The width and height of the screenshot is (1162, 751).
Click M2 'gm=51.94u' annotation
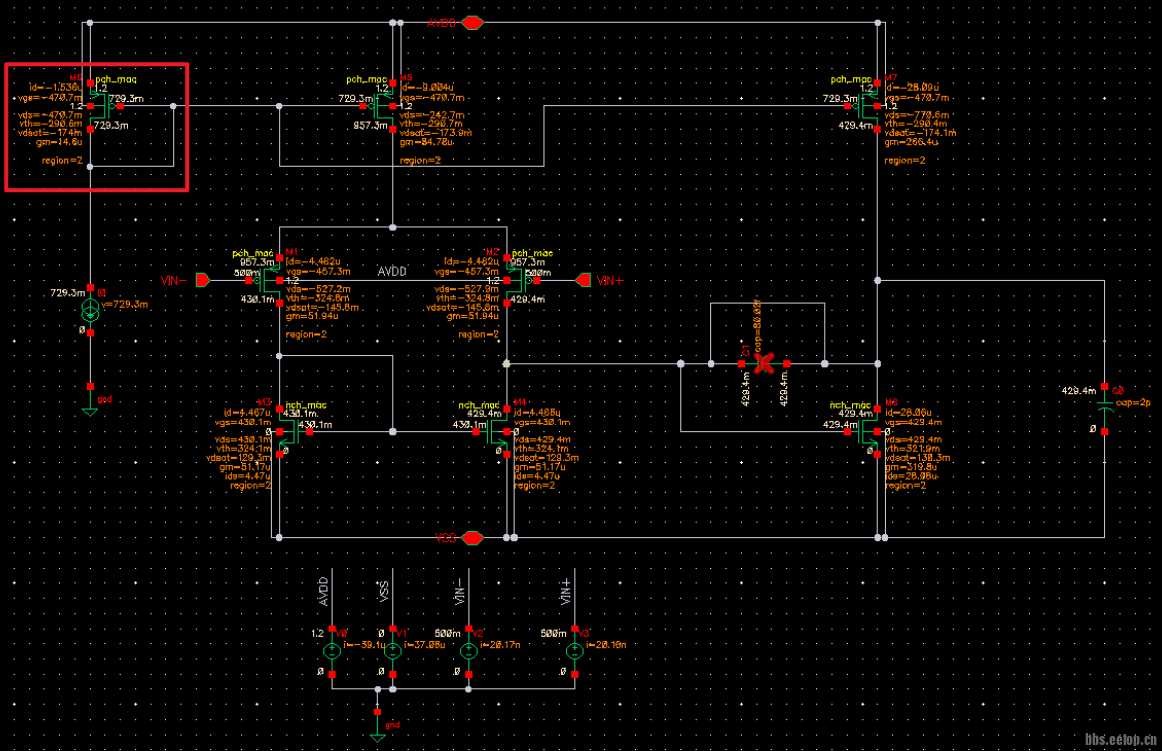tap(472, 316)
